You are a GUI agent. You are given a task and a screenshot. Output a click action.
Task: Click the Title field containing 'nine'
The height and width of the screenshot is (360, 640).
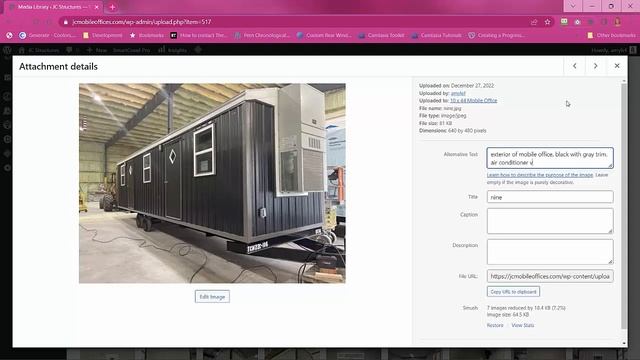coord(550,197)
